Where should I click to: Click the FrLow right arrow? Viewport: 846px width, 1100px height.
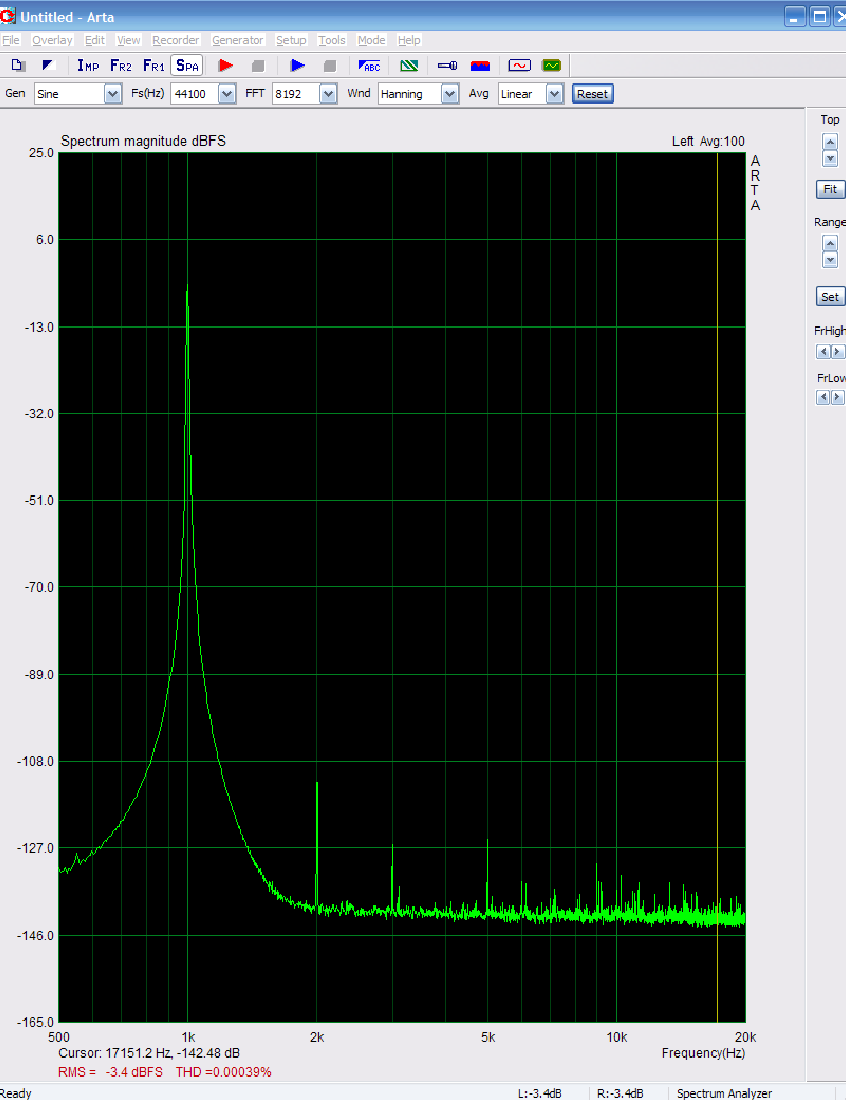coord(837,397)
